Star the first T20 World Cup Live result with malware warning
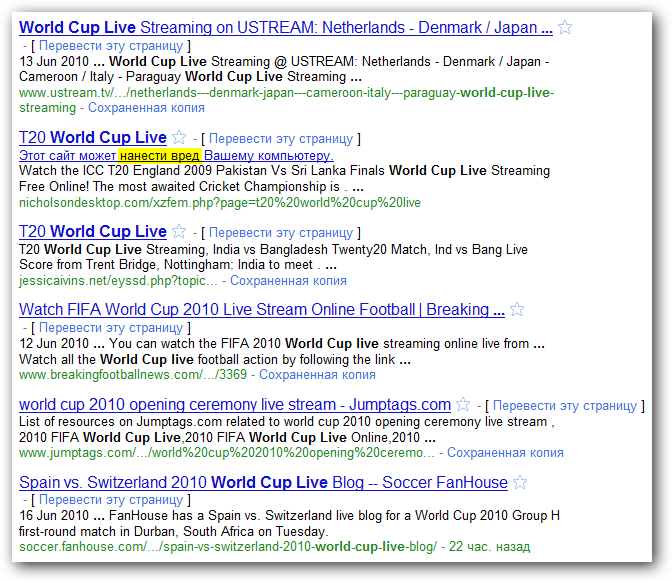The width and height of the screenshot is (672, 582). point(179,138)
